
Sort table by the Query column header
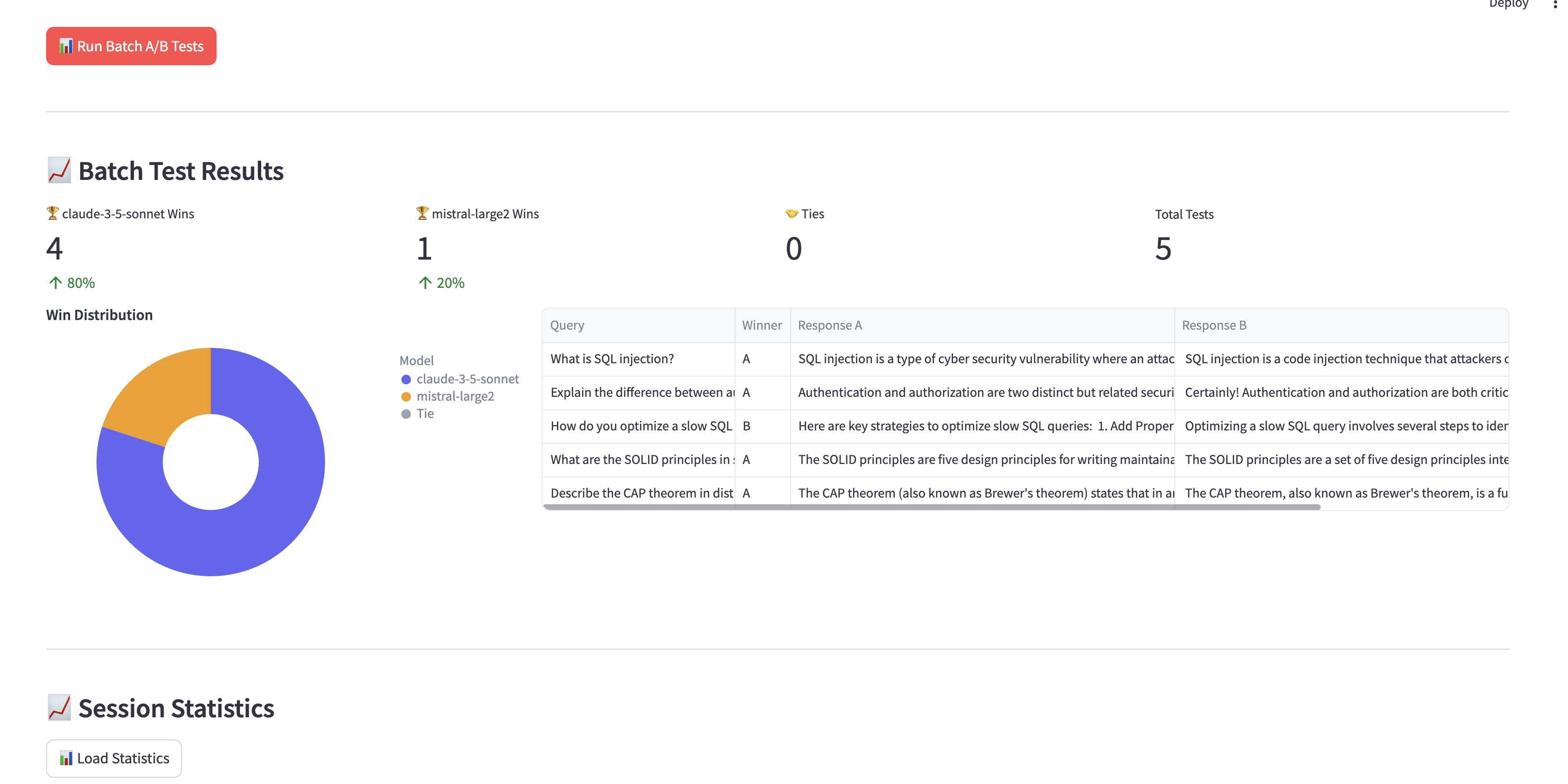coord(567,325)
